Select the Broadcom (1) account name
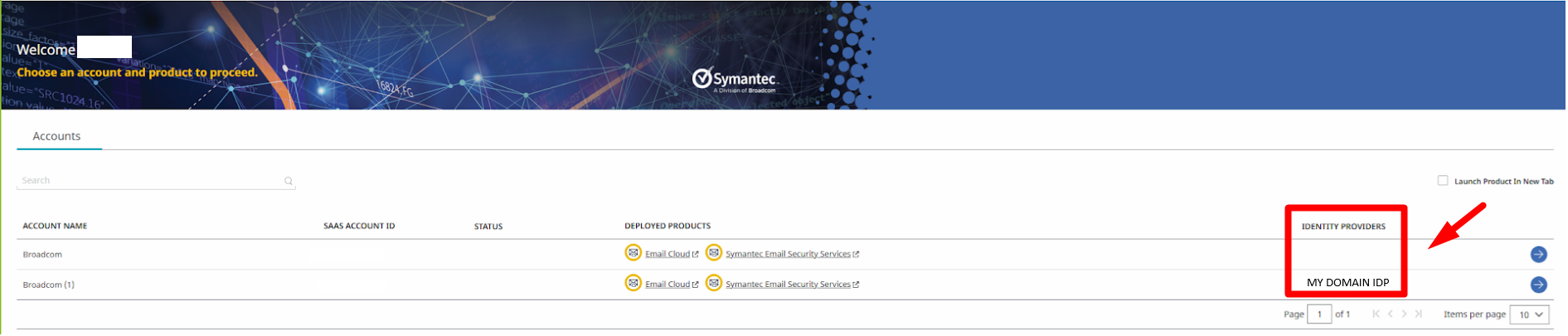 click(x=48, y=285)
